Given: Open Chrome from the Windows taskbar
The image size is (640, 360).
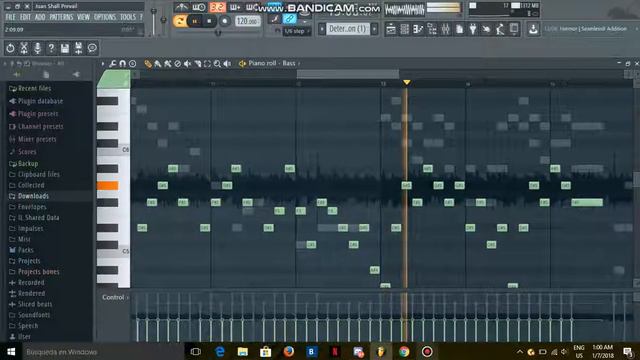Looking at the screenshot, I should (404, 351).
